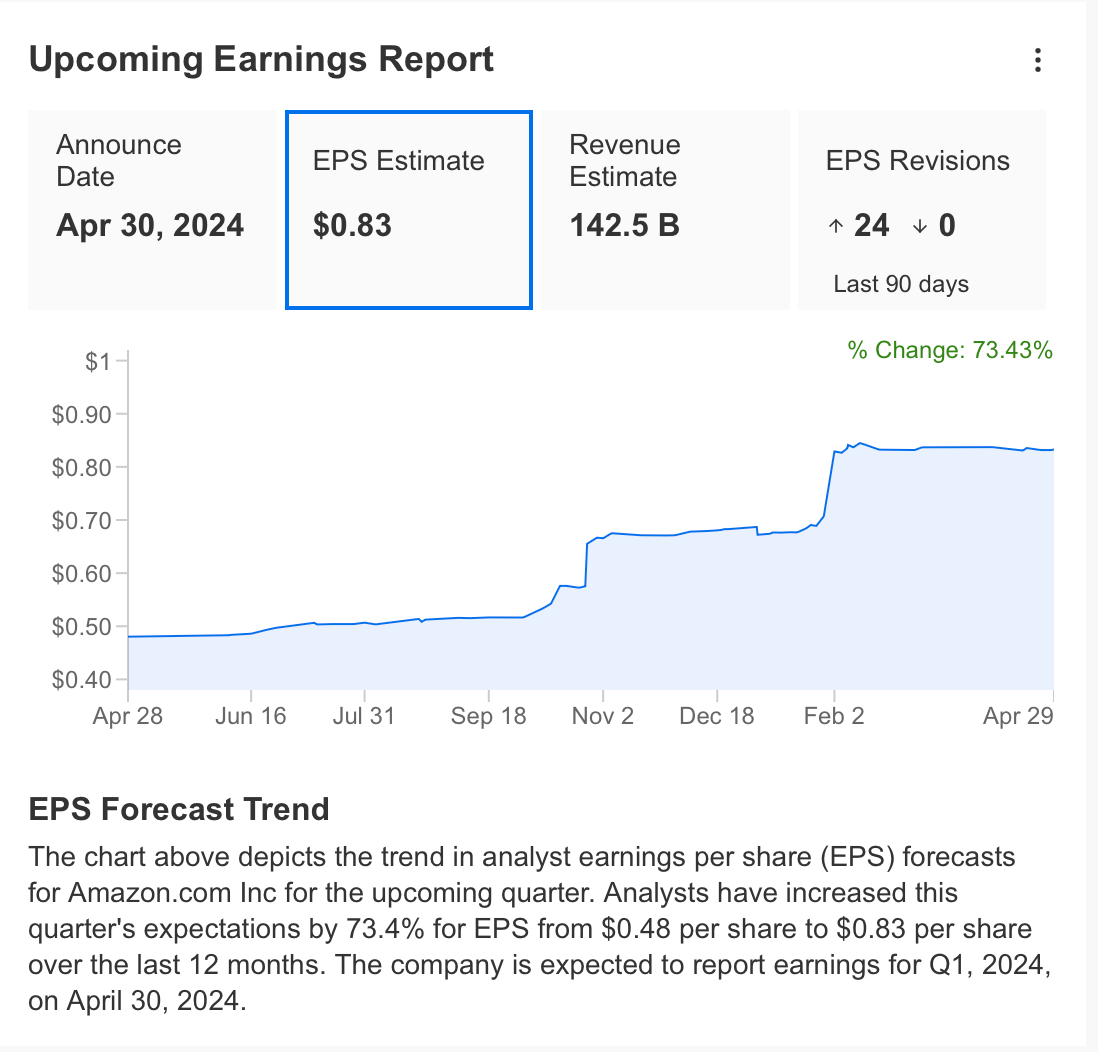Open the Announce Date details
This screenshot has width=1098, height=1052.
152,209
